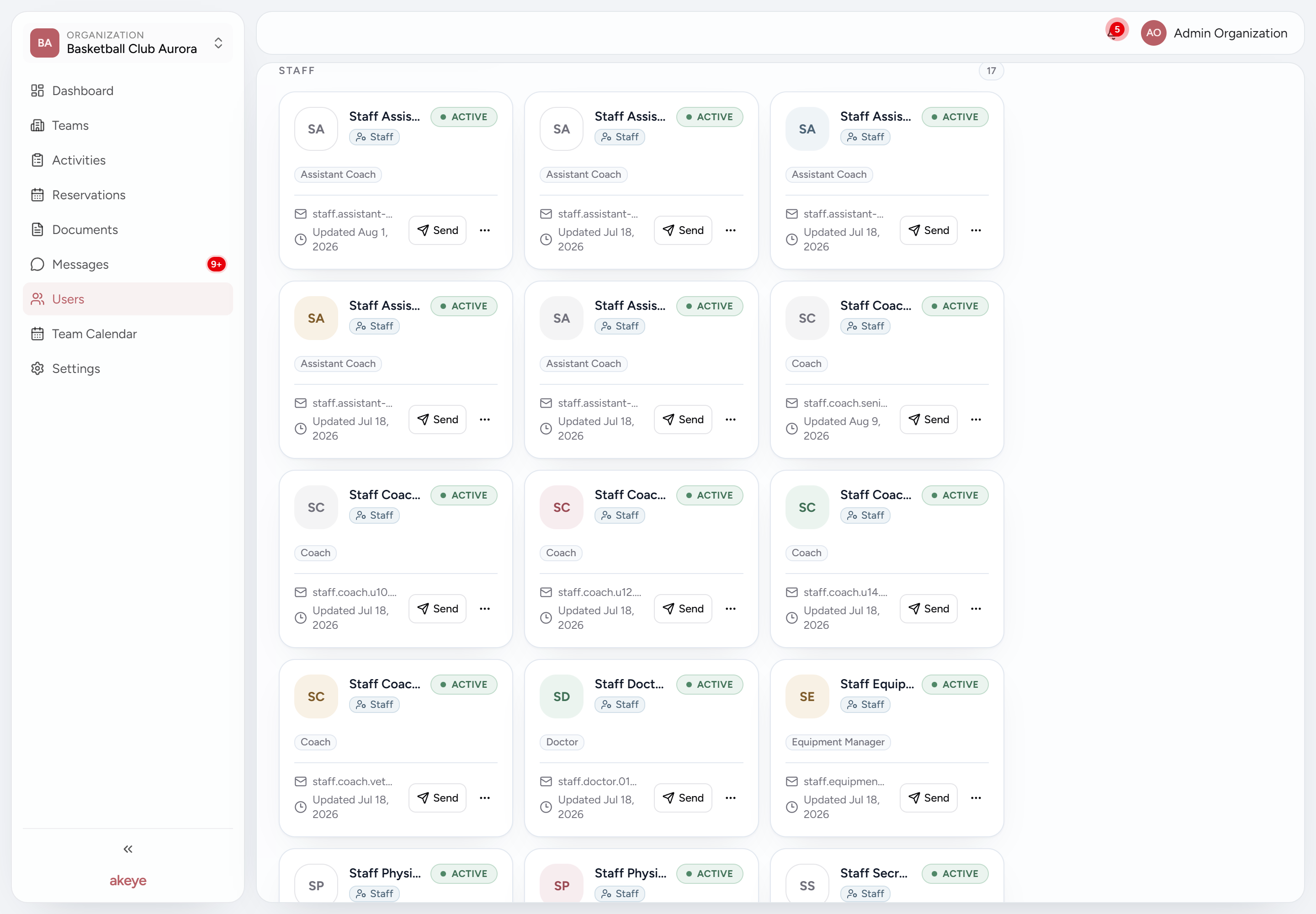Click the Updated Aug 9, 2026 timestamp
The image size is (1316, 914).
(841, 428)
